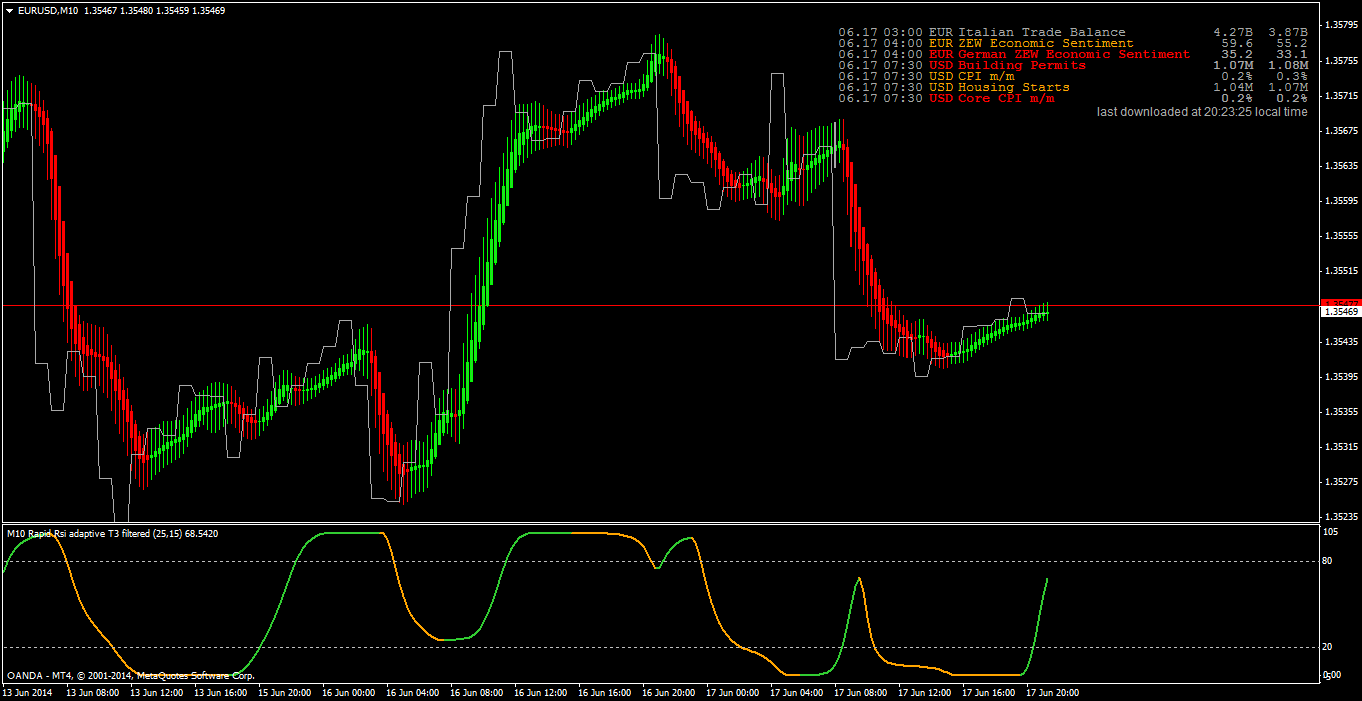Click the 1.35275 price level label

(1342, 482)
